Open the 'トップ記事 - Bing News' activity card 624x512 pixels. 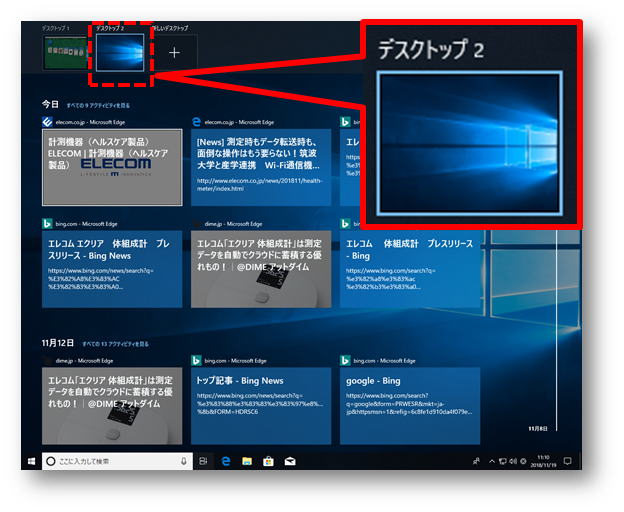coord(261,406)
